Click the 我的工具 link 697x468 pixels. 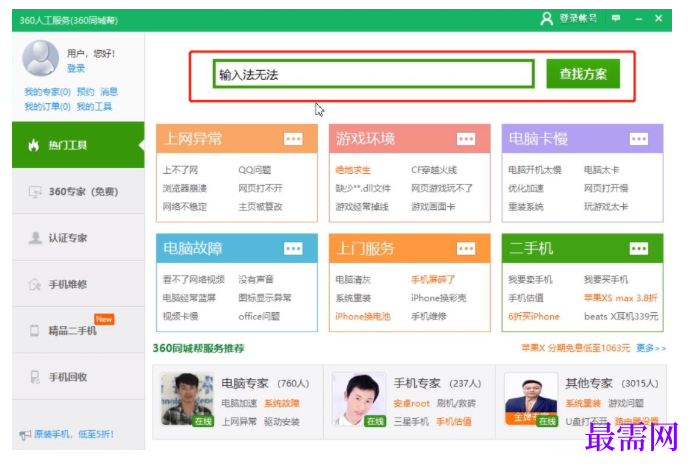(x=94, y=106)
